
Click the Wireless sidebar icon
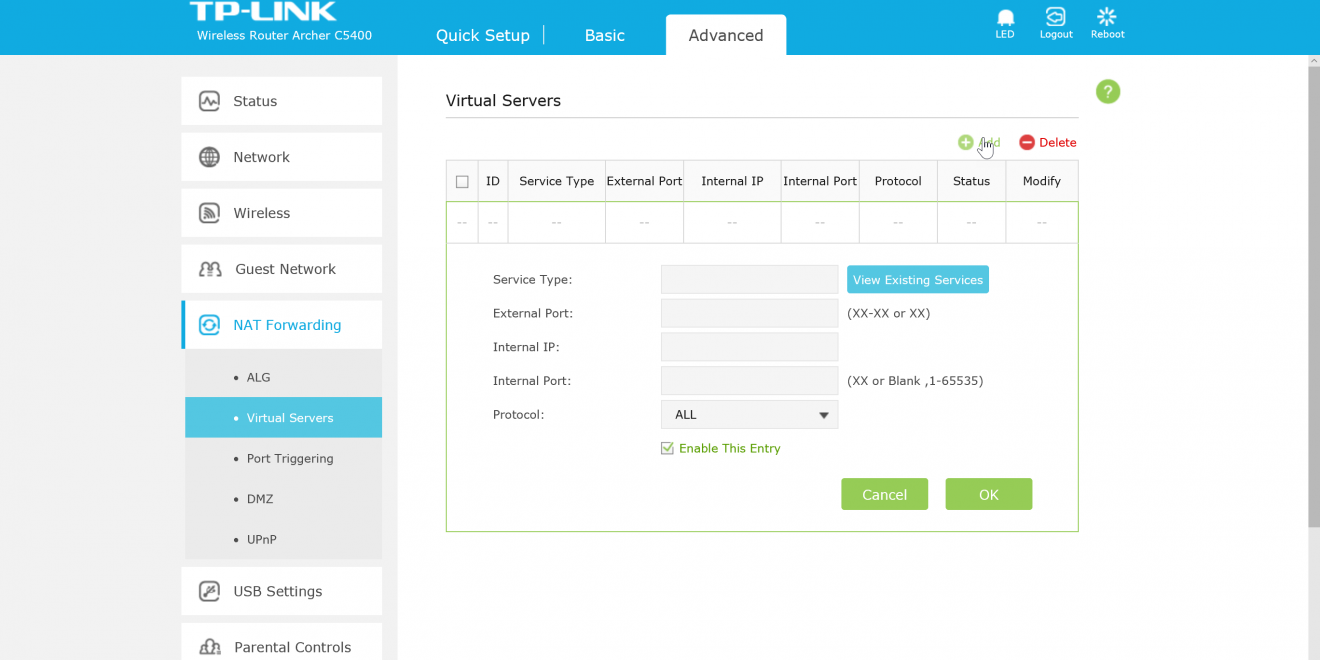pyautogui.click(x=209, y=213)
